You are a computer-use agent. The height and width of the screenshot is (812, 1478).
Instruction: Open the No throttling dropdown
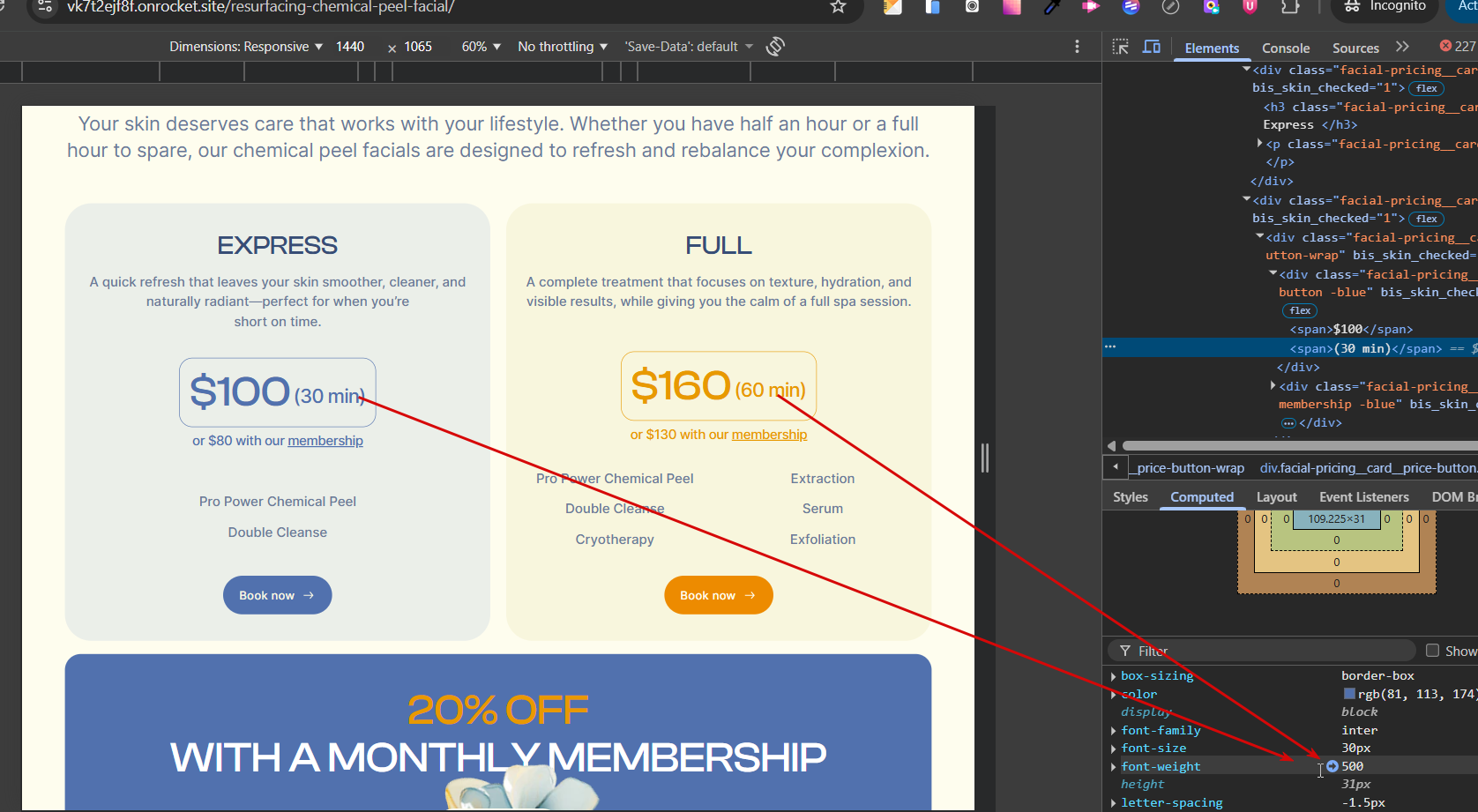(x=563, y=47)
